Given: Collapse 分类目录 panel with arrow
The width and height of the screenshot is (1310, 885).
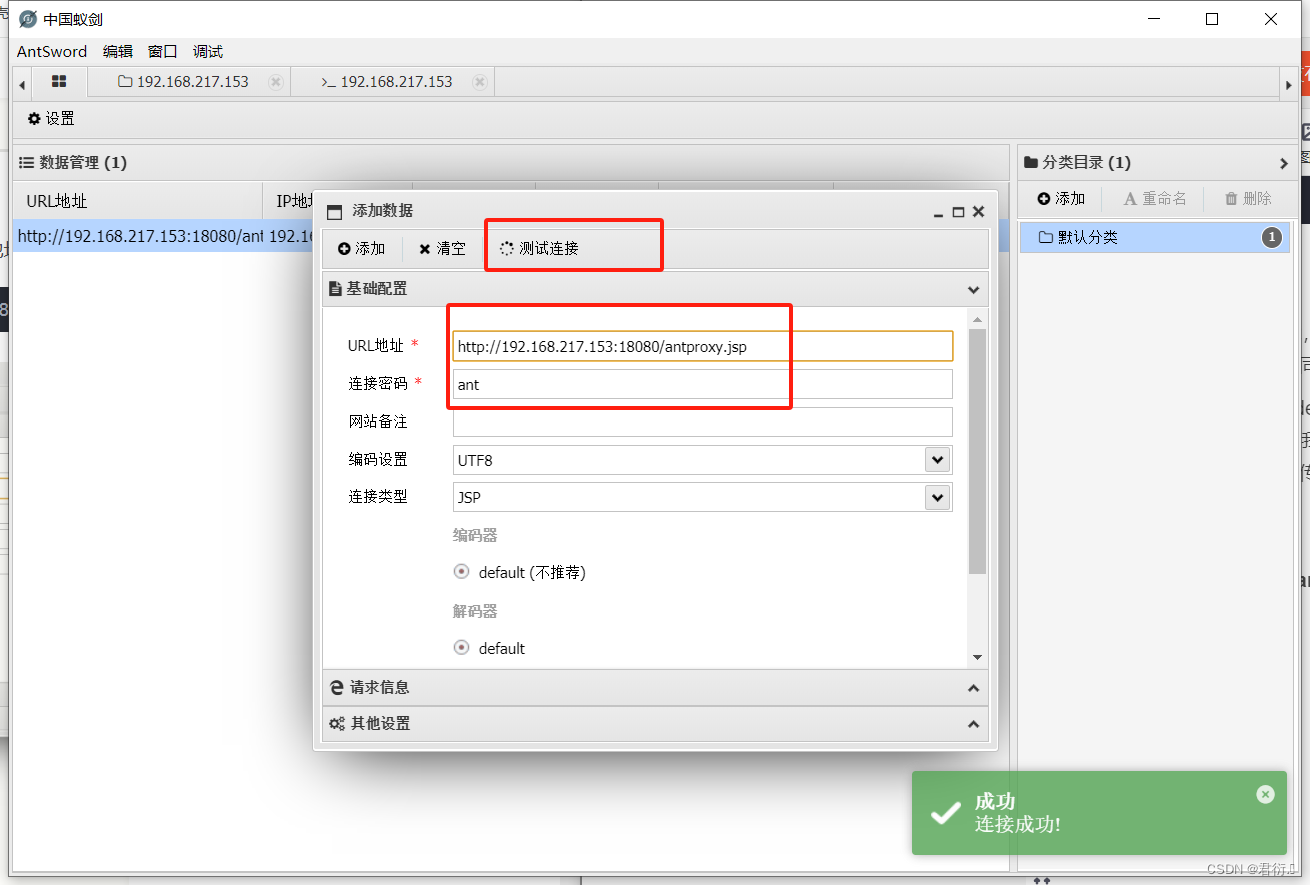Looking at the screenshot, I should 1284,163.
